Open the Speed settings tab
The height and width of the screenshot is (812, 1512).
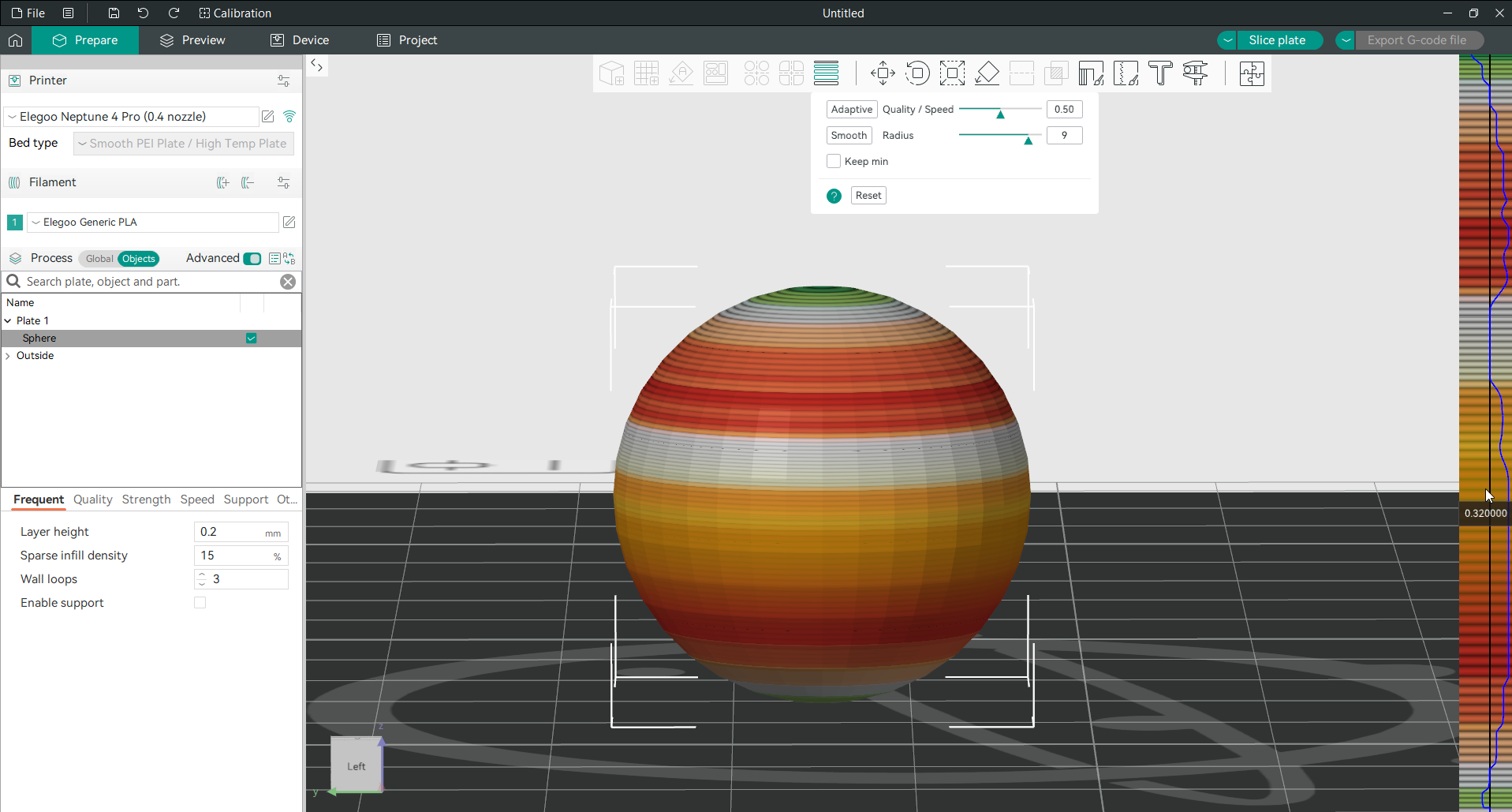pyautogui.click(x=197, y=500)
